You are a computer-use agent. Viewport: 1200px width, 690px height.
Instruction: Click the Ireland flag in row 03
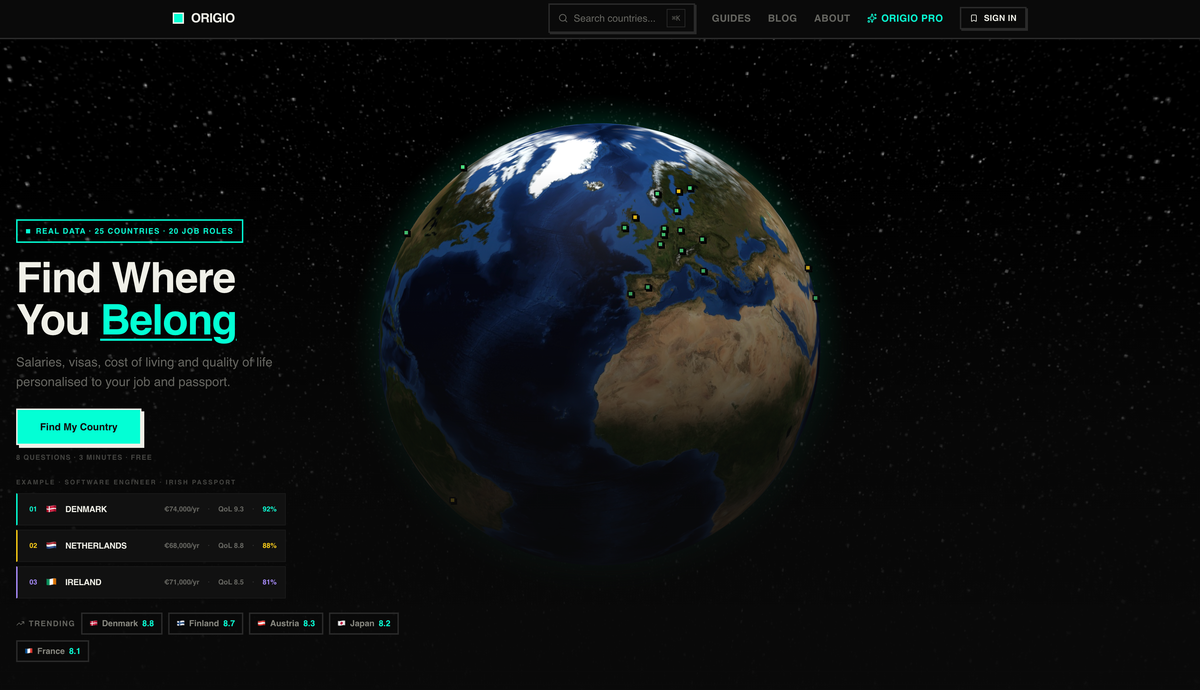[x=51, y=582]
